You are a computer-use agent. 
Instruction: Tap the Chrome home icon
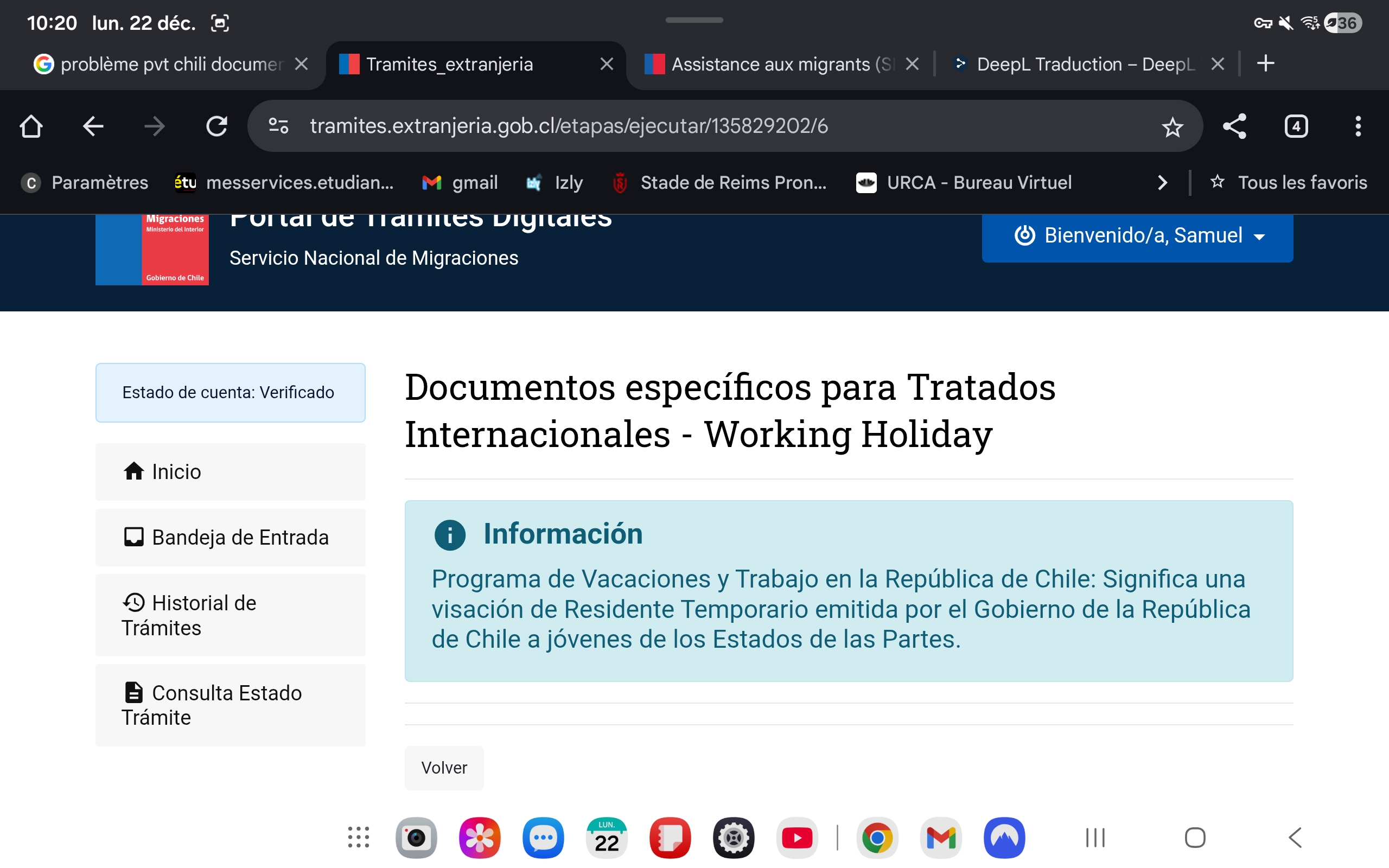pyautogui.click(x=31, y=126)
